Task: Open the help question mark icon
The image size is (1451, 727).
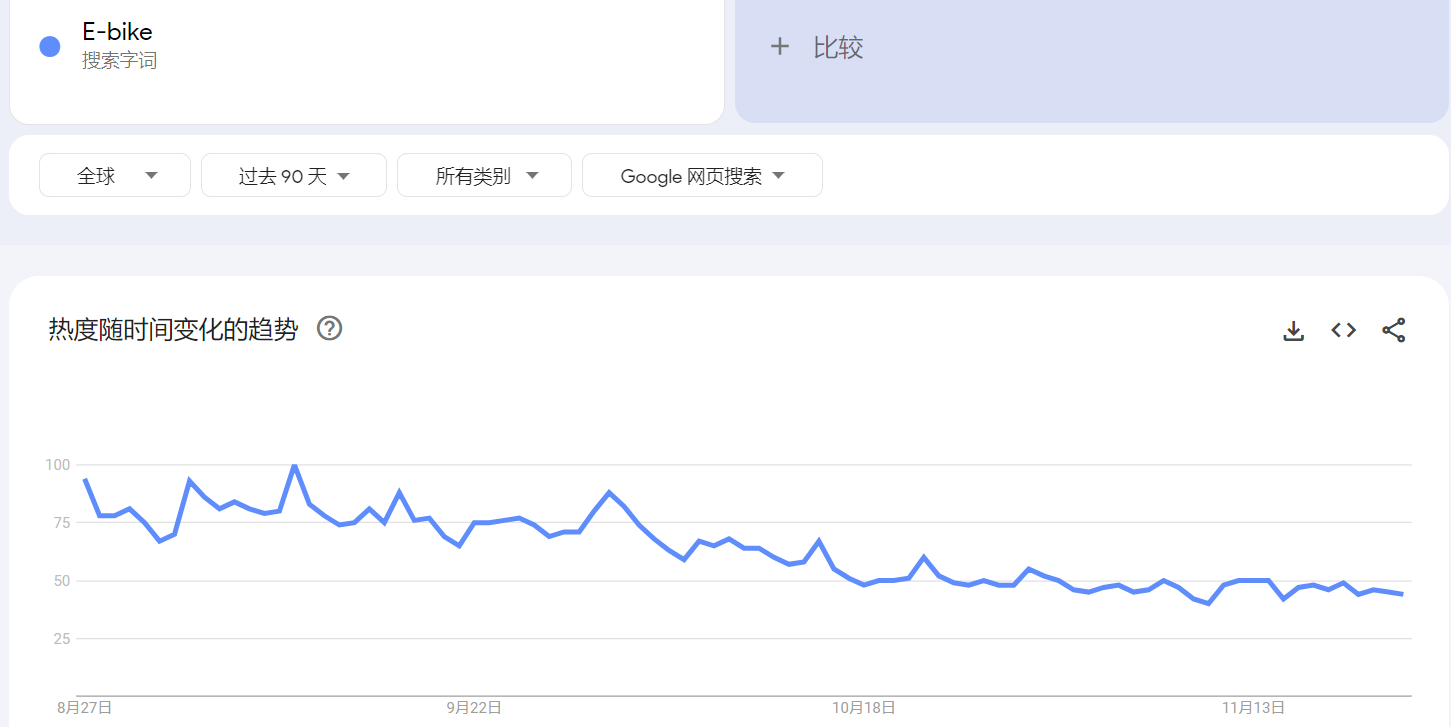Action: (330, 328)
